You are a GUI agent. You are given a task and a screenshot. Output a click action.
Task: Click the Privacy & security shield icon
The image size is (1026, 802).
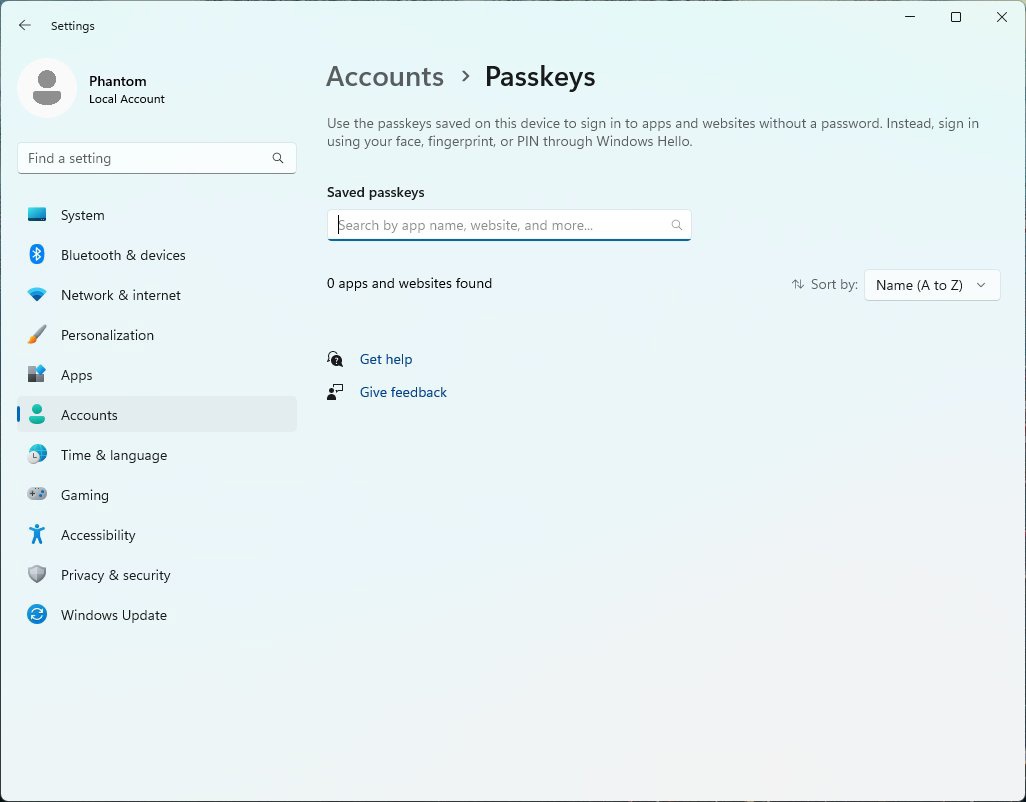click(x=37, y=574)
